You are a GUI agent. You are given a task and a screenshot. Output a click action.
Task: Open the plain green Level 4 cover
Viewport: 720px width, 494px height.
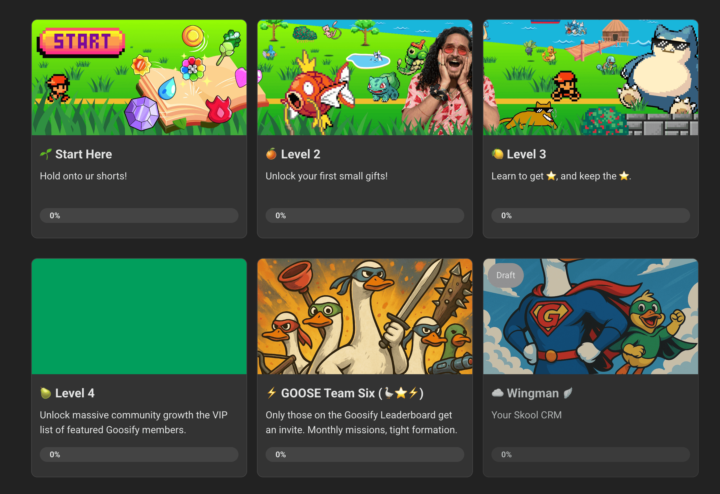click(x=139, y=316)
